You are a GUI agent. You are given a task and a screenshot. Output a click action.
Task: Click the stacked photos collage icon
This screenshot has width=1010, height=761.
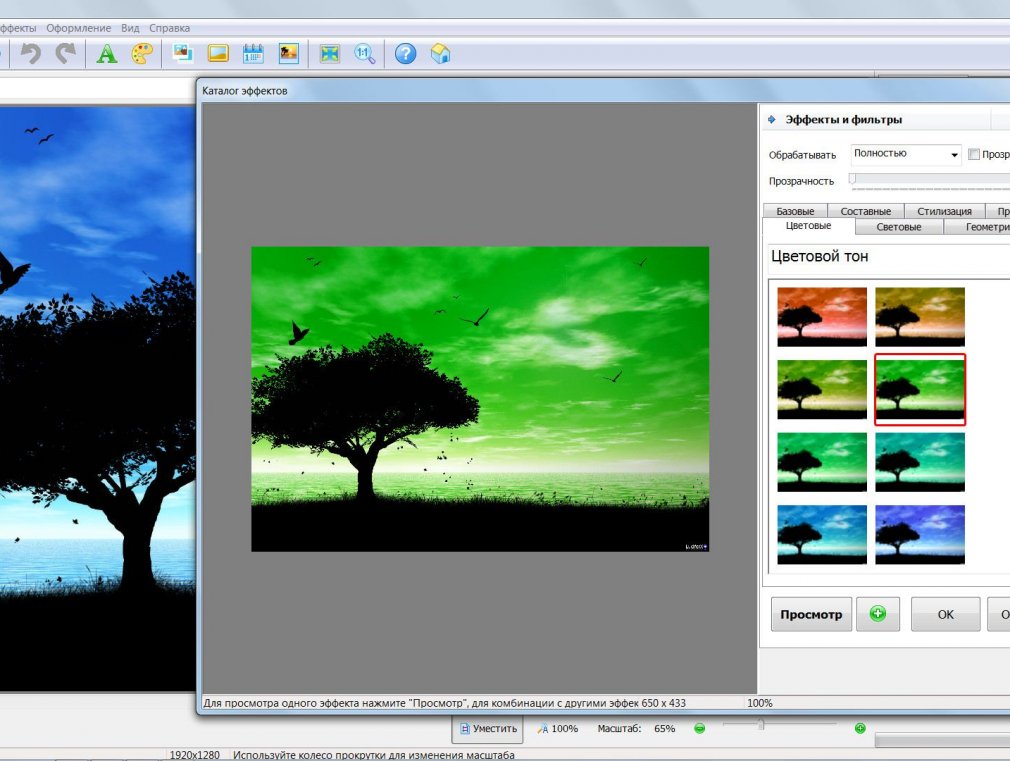tap(183, 53)
